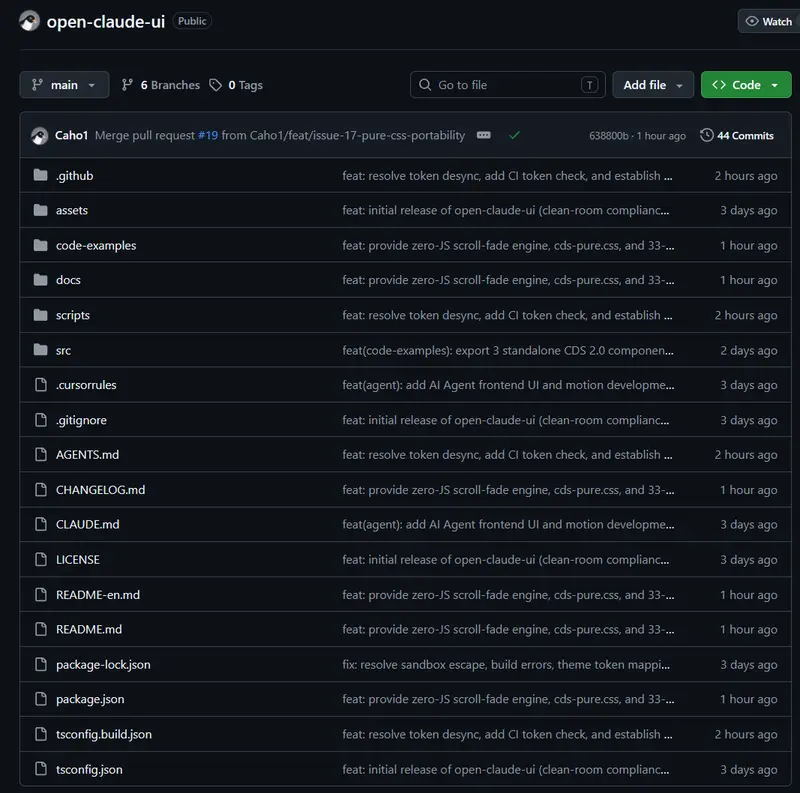Viewport: 800px width, 793px height.
Task: Open the .cursorrules commit message link
Action: coord(508,385)
